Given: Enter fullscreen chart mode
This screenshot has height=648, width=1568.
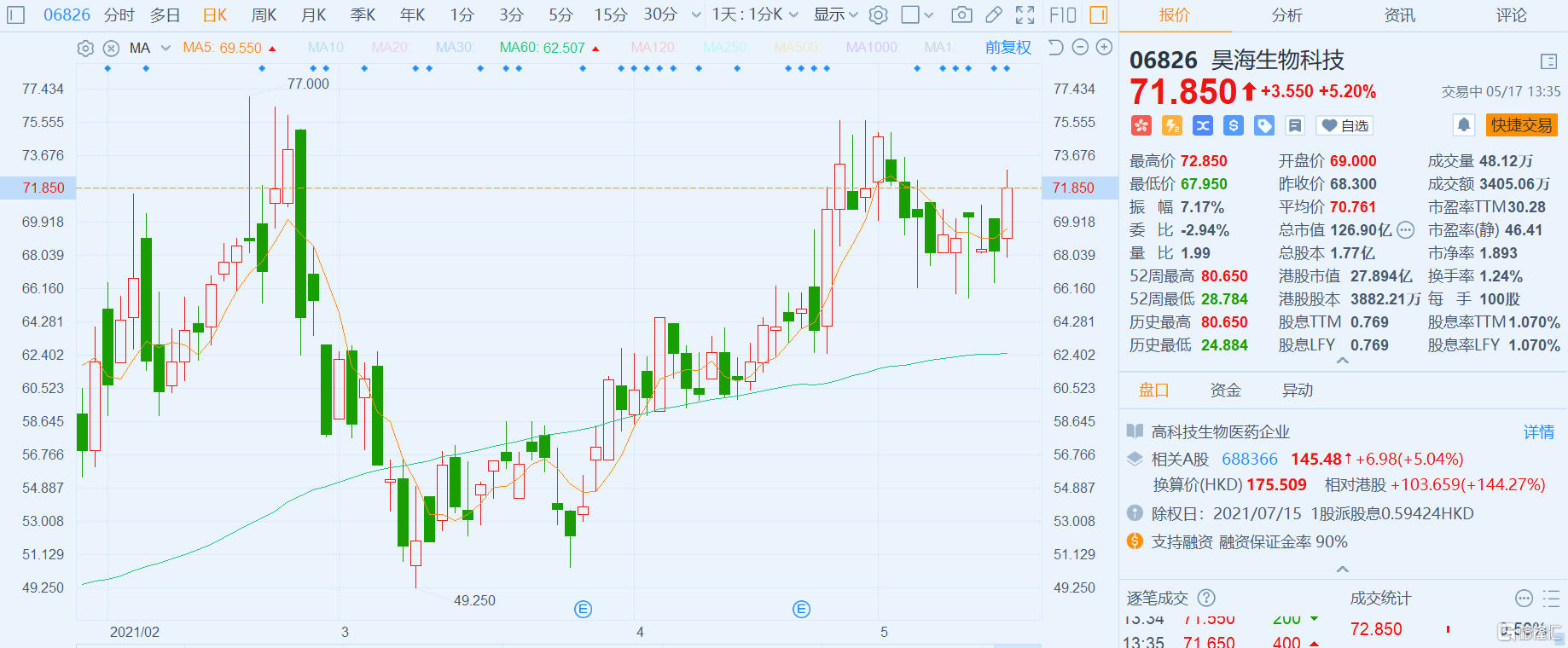Looking at the screenshot, I should tap(1025, 14).
